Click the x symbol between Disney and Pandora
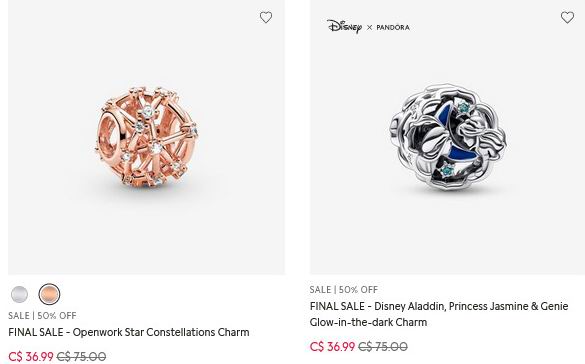 click(369, 28)
